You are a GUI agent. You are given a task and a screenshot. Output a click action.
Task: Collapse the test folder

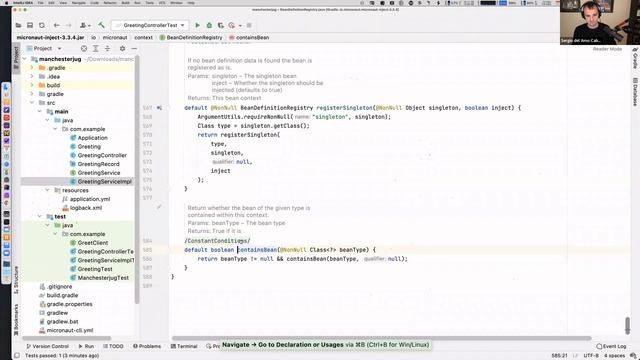pyautogui.click(x=40, y=216)
